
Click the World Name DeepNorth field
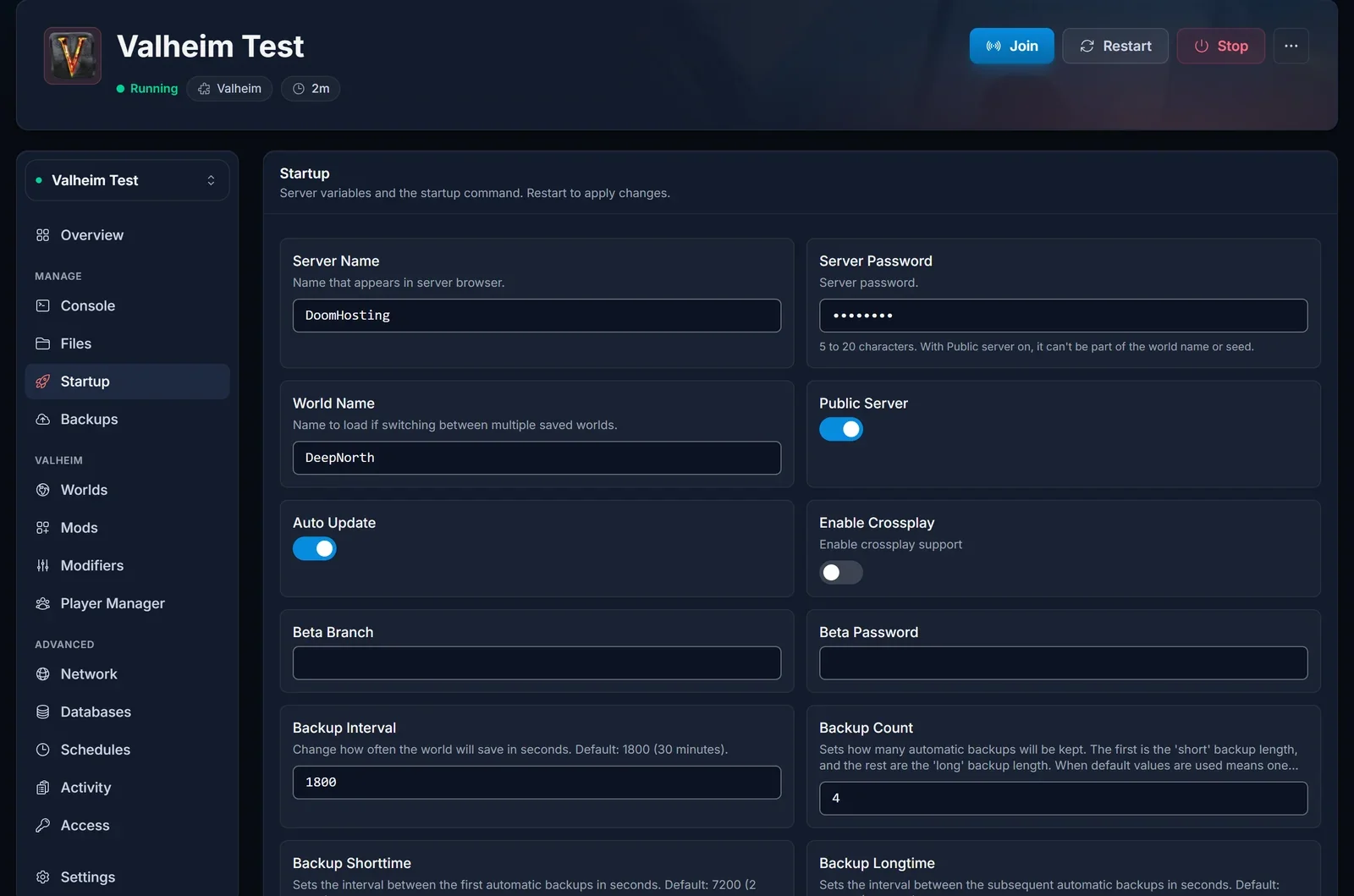tap(537, 458)
